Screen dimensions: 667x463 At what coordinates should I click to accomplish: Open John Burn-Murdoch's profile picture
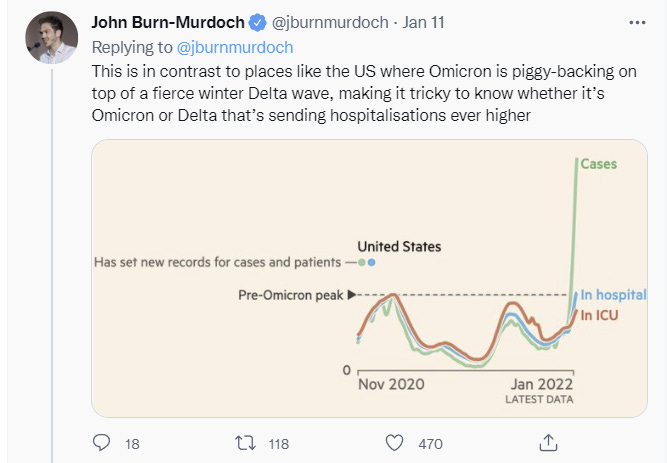51,38
